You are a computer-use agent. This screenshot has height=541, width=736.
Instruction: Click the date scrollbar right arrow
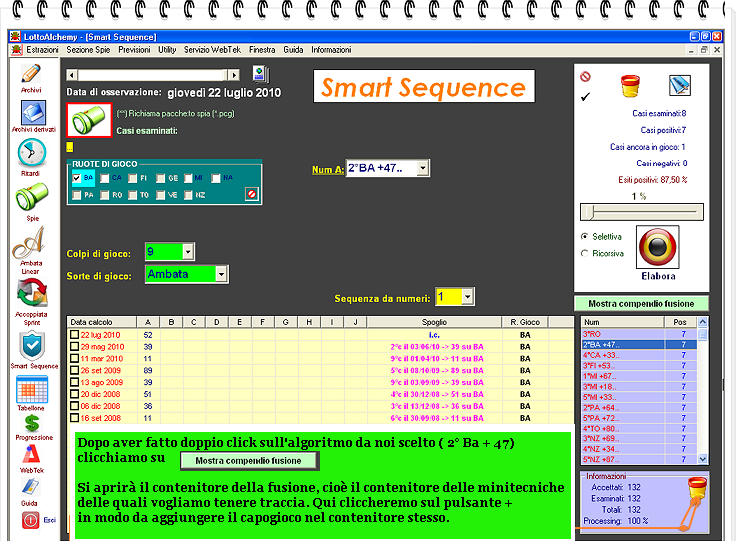pos(234,75)
